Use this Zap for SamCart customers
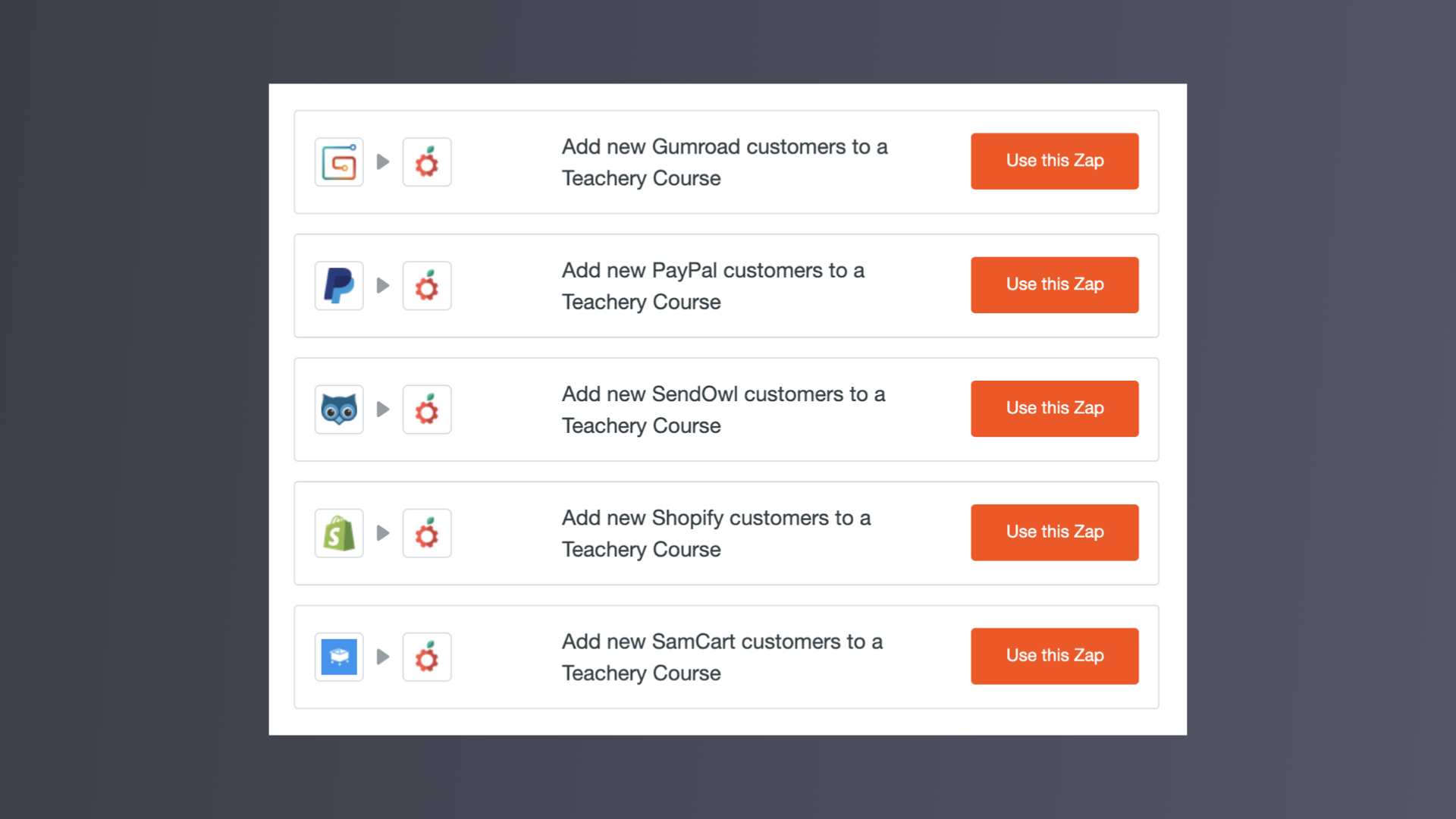1456x819 pixels. pos(1054,656)
